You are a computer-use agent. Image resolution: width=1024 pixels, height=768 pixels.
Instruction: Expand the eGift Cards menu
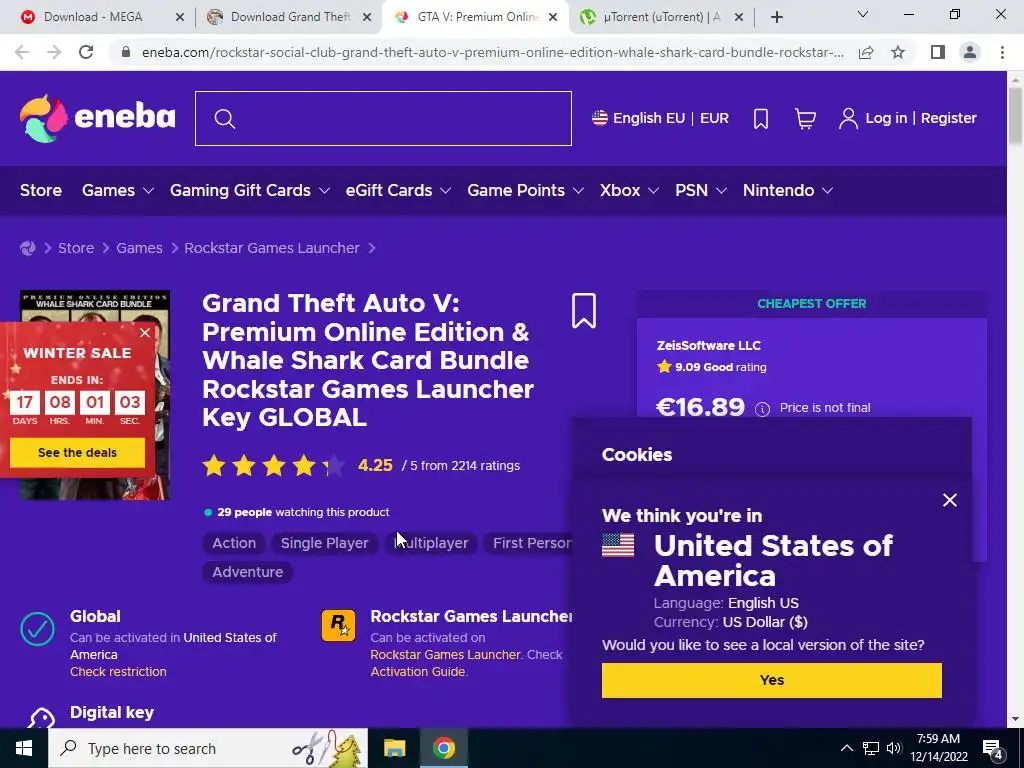click(x=398, y=191)
